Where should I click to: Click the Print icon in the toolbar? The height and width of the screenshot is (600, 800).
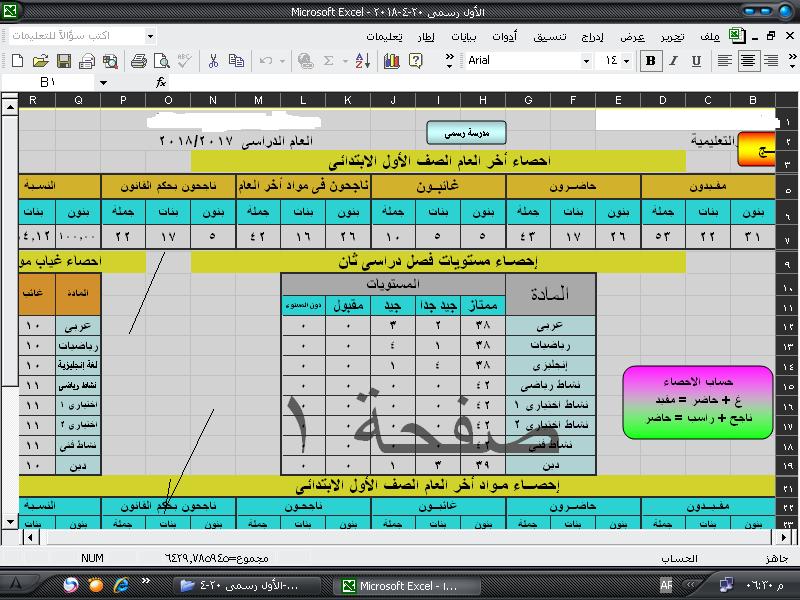(139, 61)
